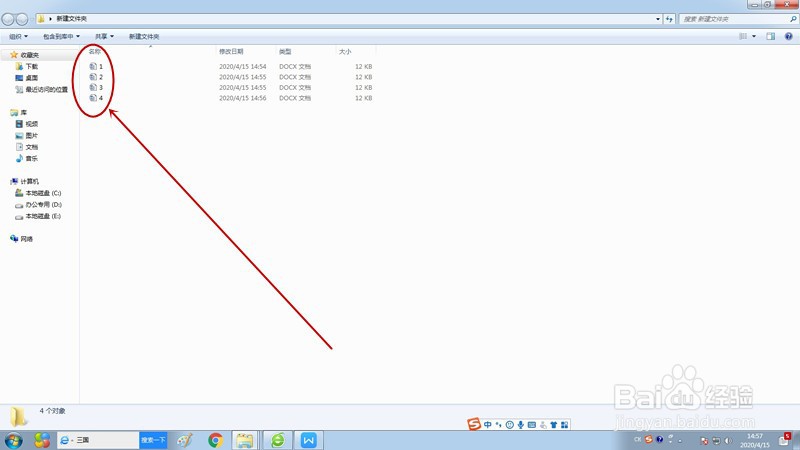Click the 新建文件夹 button in the toolbar
Screen dimensions: 800x450
[144, 36]
